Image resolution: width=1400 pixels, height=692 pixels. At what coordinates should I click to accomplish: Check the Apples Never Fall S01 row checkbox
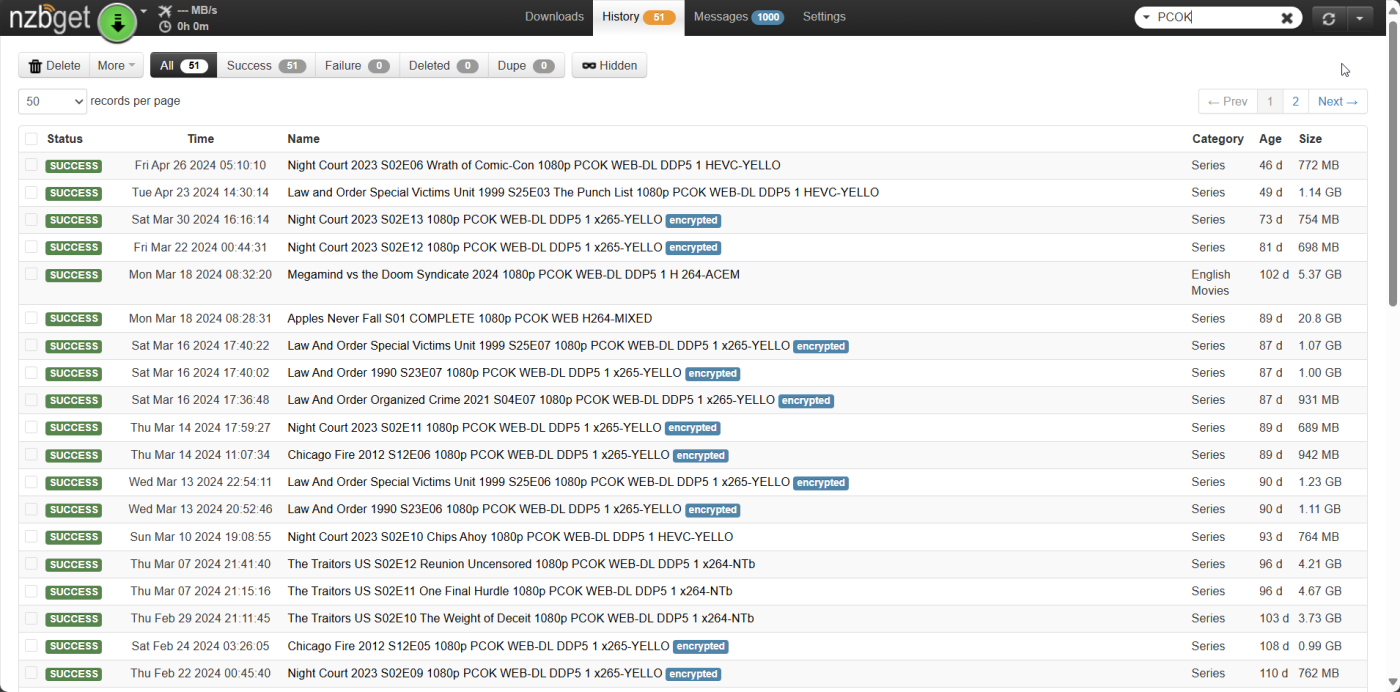tap(31, 318)
